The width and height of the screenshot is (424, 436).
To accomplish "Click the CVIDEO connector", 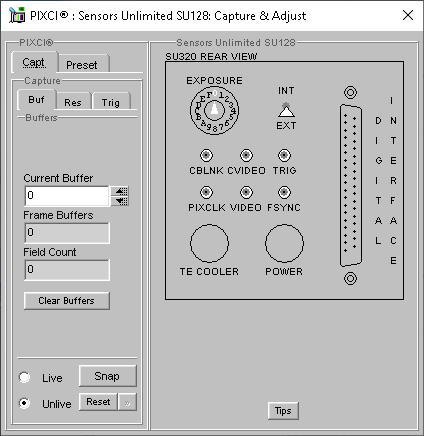I will coord(246,155).
